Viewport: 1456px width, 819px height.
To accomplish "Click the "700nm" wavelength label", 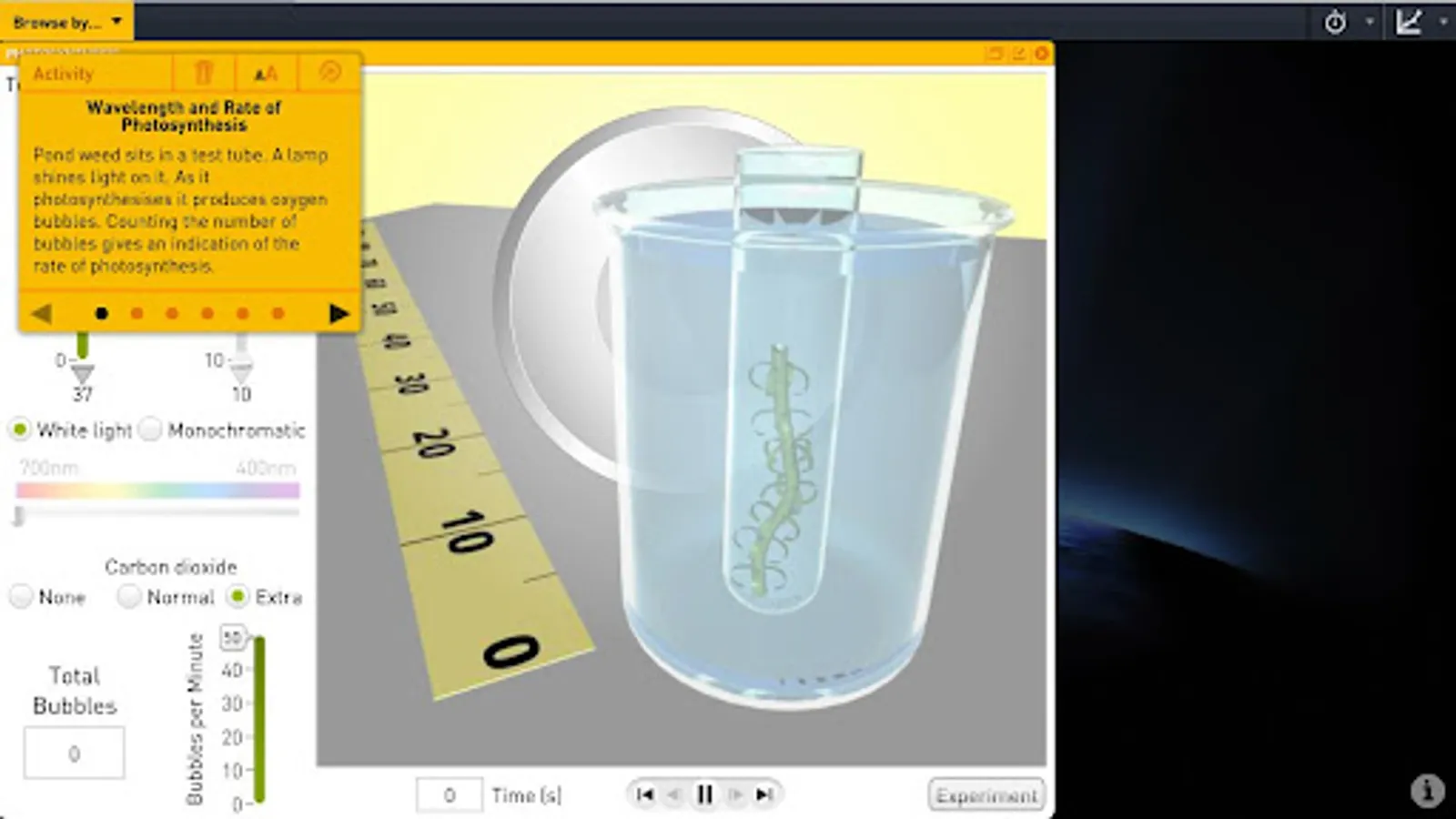I will click(x=49, y=468).
